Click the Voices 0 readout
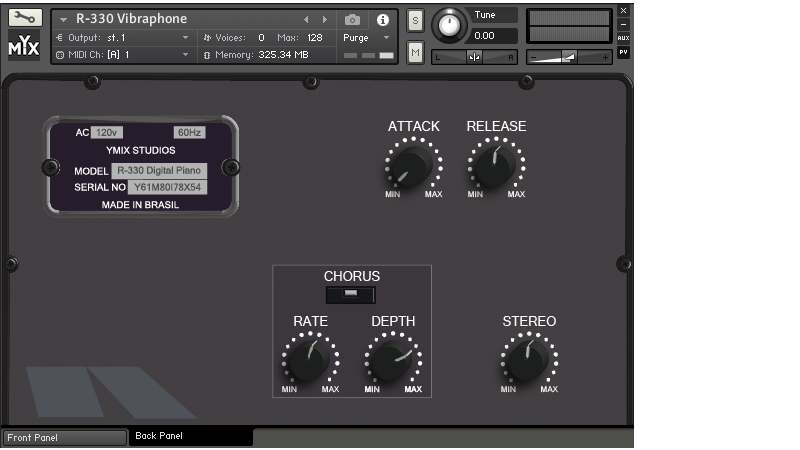 pos(261,38)
